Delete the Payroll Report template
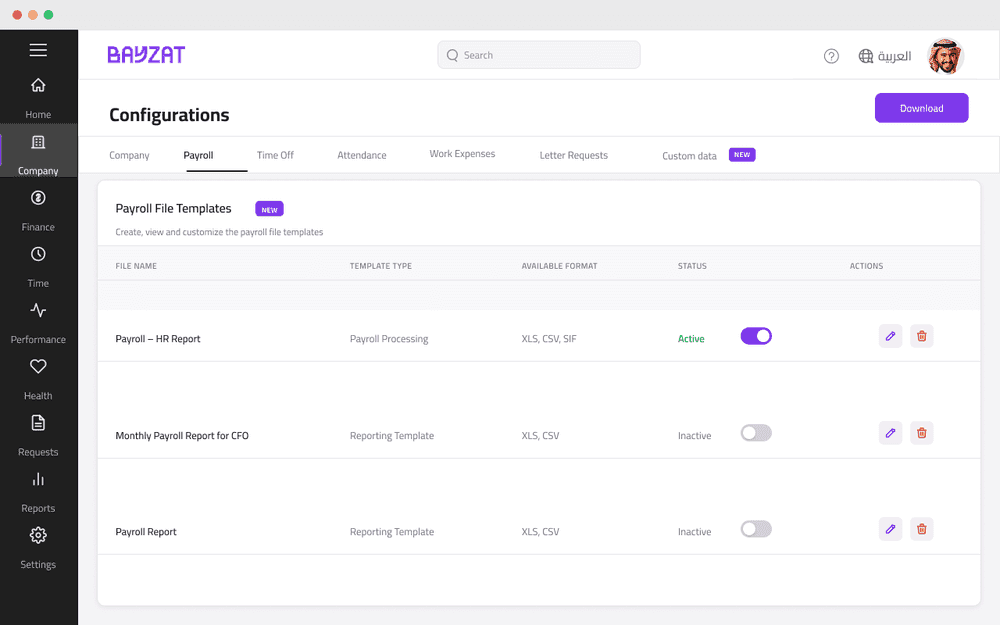The width and height of the screenshot is (1000, 625). pyautogui.click(x=922, y=529)
